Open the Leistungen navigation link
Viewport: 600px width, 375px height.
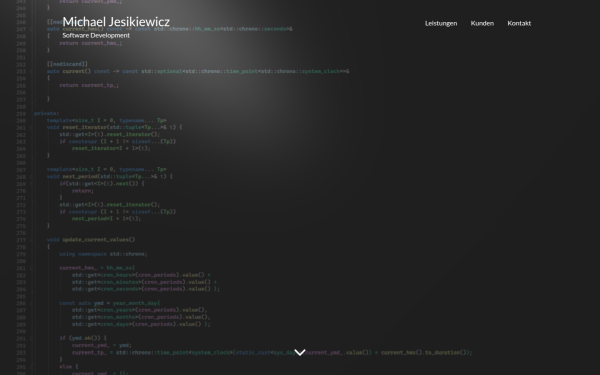[441, 23]
